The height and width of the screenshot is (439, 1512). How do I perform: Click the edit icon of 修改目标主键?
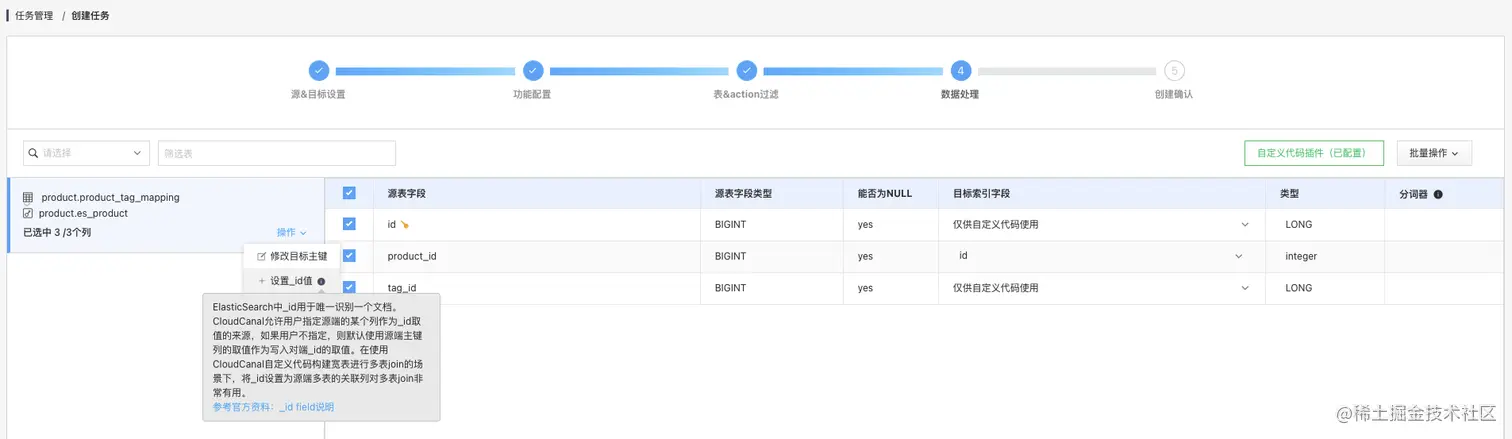coord(262,256)
